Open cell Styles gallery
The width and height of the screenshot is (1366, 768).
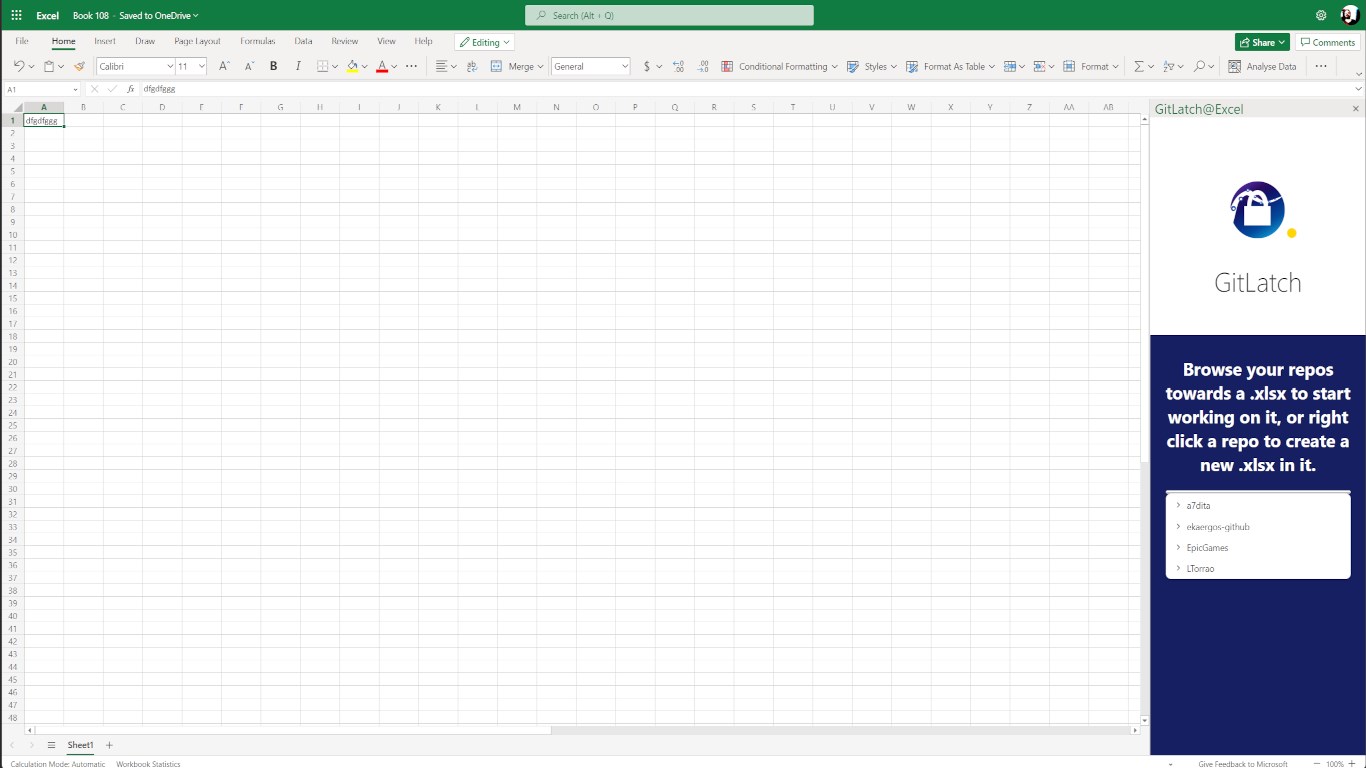point(872,66)
